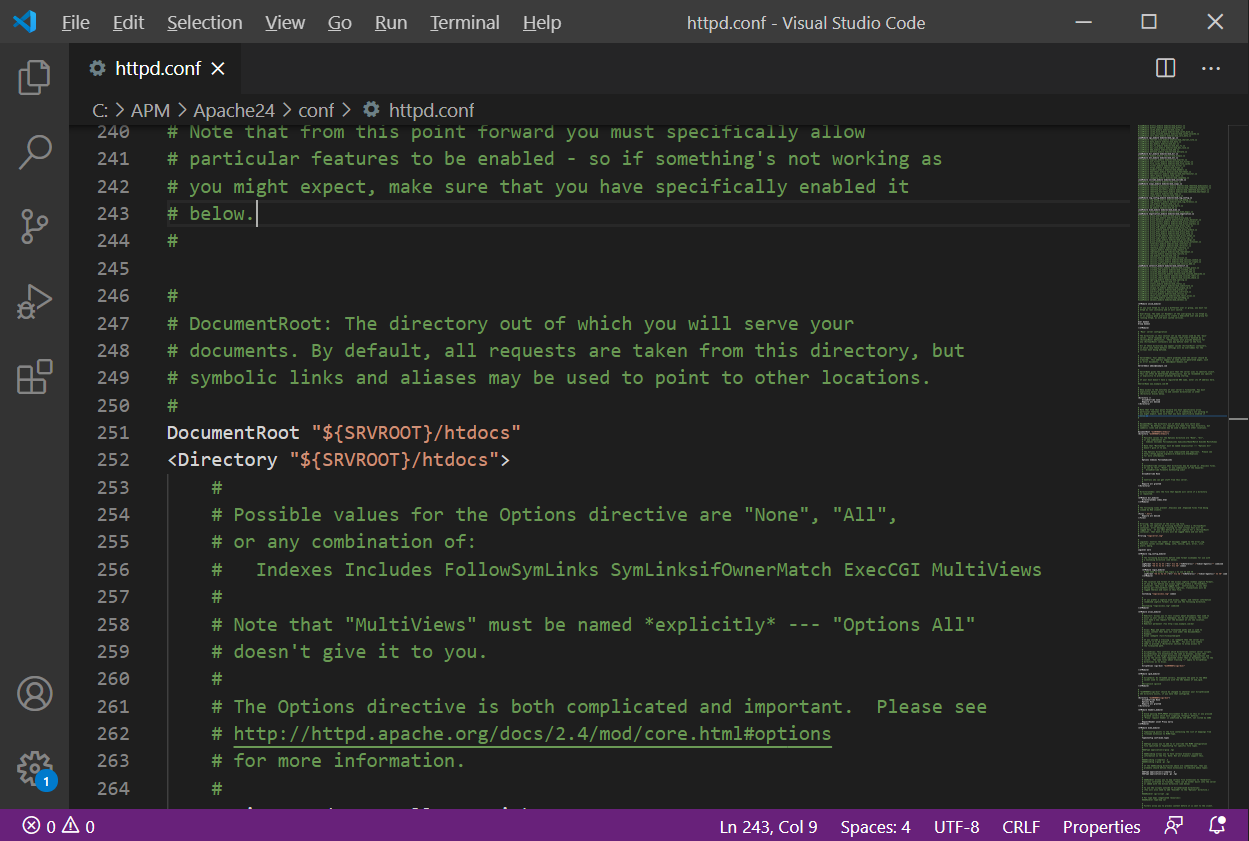
Task: Click line number 251 in gutter
Action: tap(113, 432)
